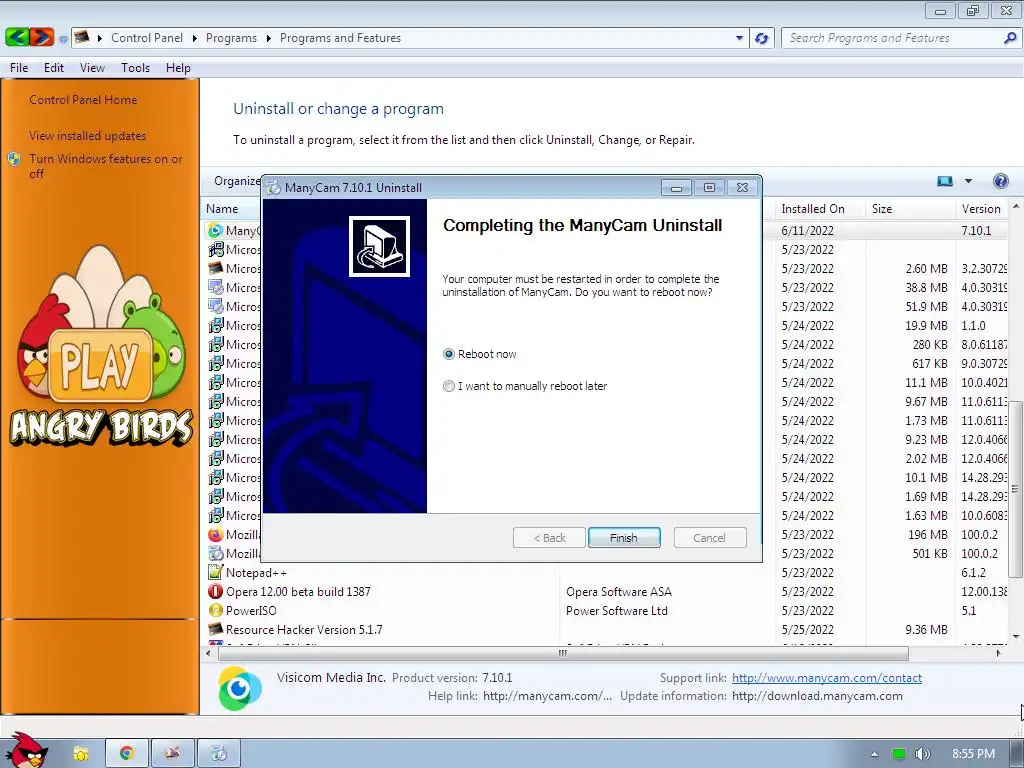Sort by the Size column header
The height and width of the screenshot is (768, 1024).
(x=882, y=209)
